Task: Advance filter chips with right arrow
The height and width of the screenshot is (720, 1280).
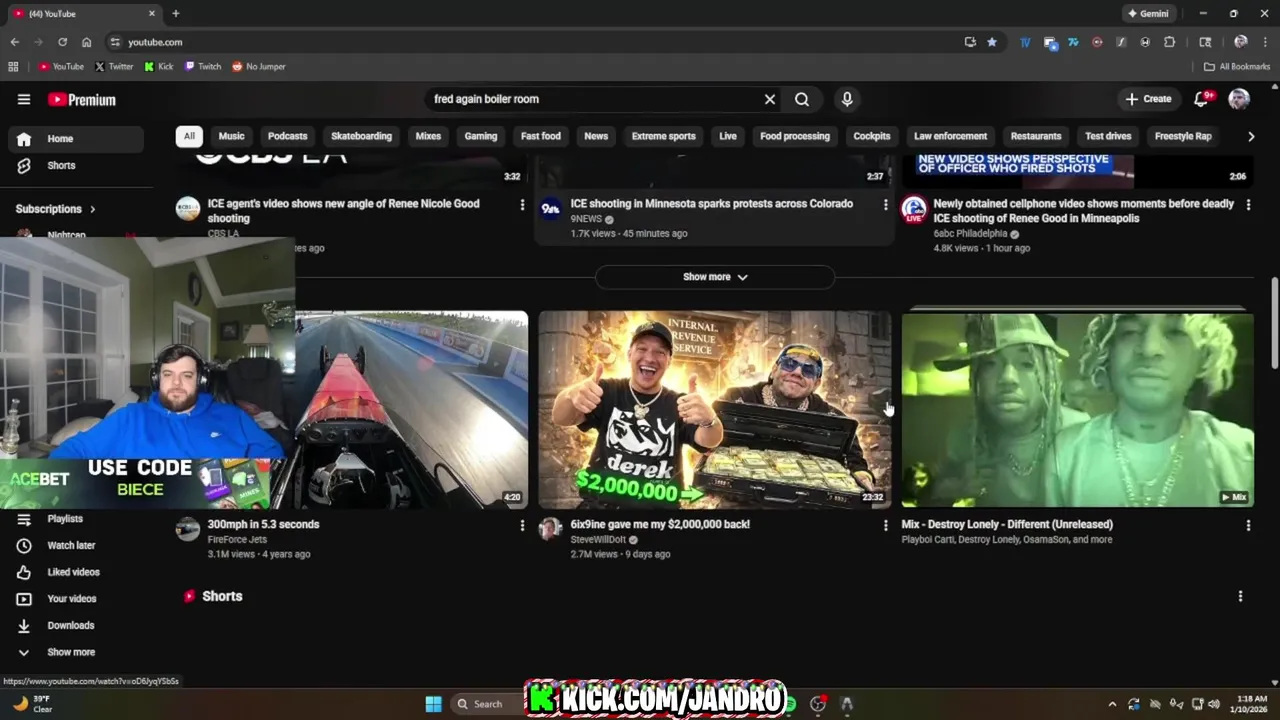Action: [1251, 136]
